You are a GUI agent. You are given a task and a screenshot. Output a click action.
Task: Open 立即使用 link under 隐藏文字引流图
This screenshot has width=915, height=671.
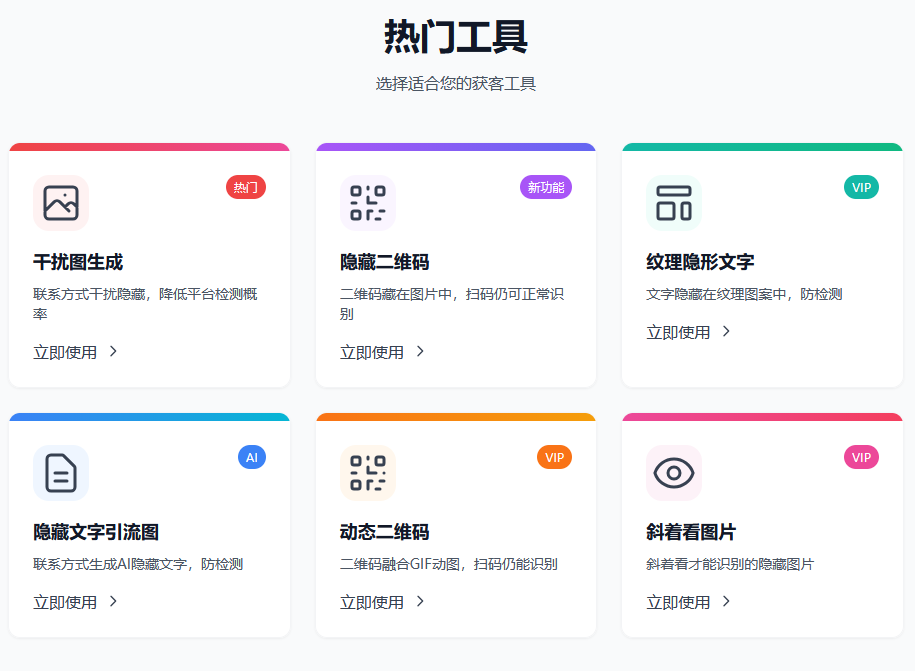point(76,602)
